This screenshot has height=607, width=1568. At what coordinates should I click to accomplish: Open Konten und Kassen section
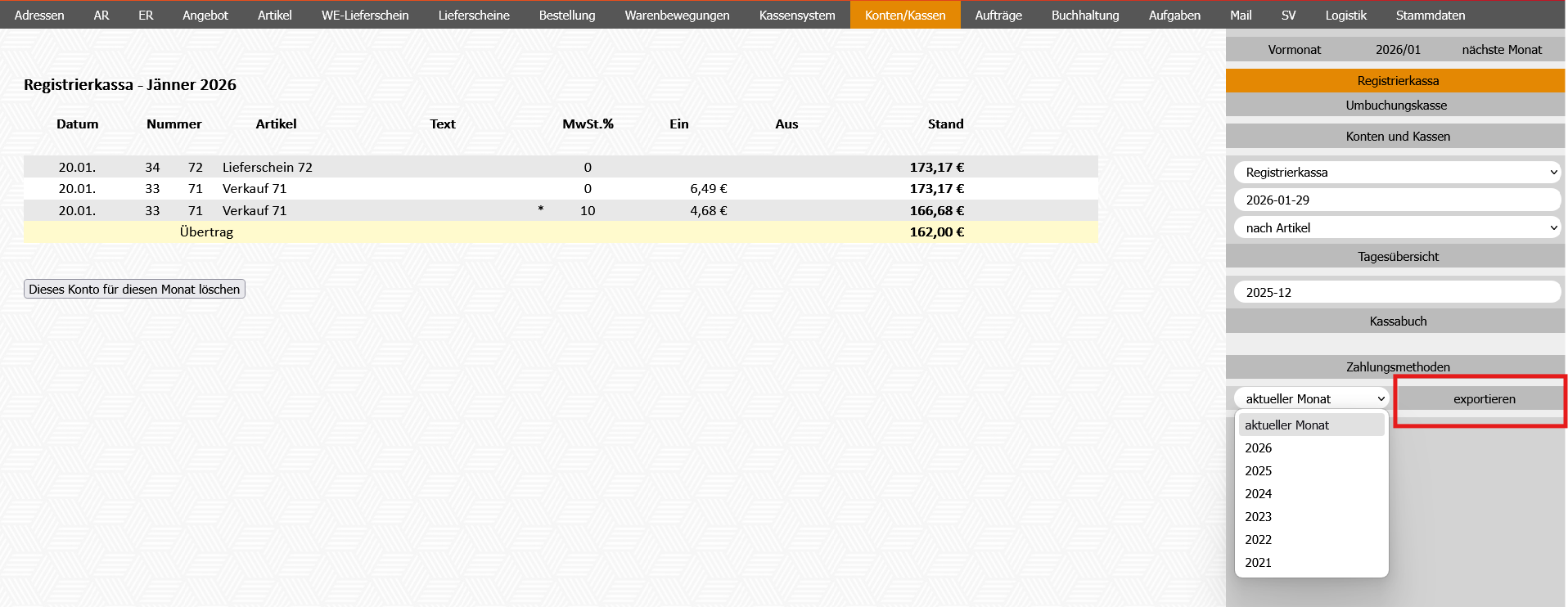pos(1397,137)
